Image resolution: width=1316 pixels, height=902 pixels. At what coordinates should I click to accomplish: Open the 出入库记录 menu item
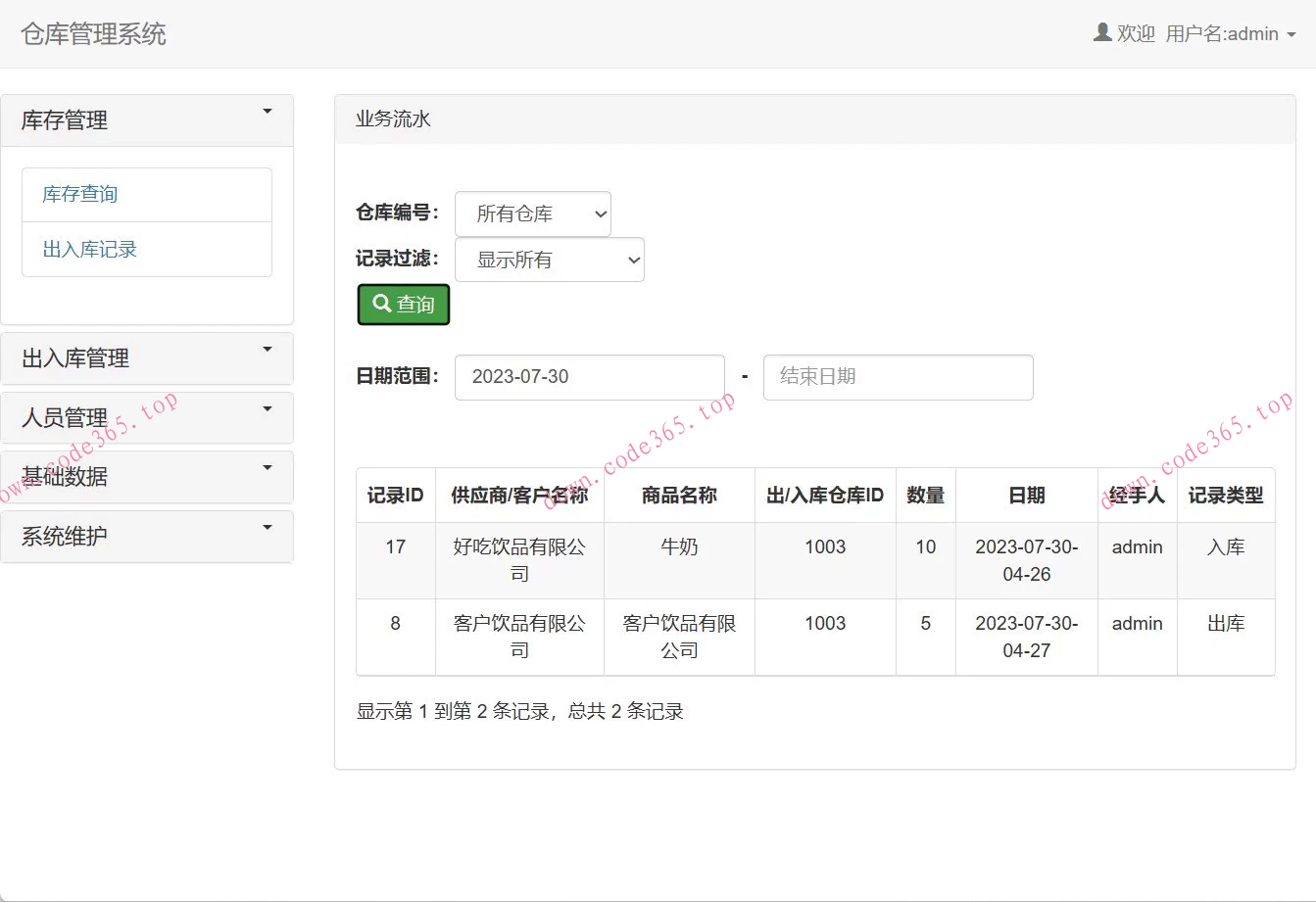(89, 249)
